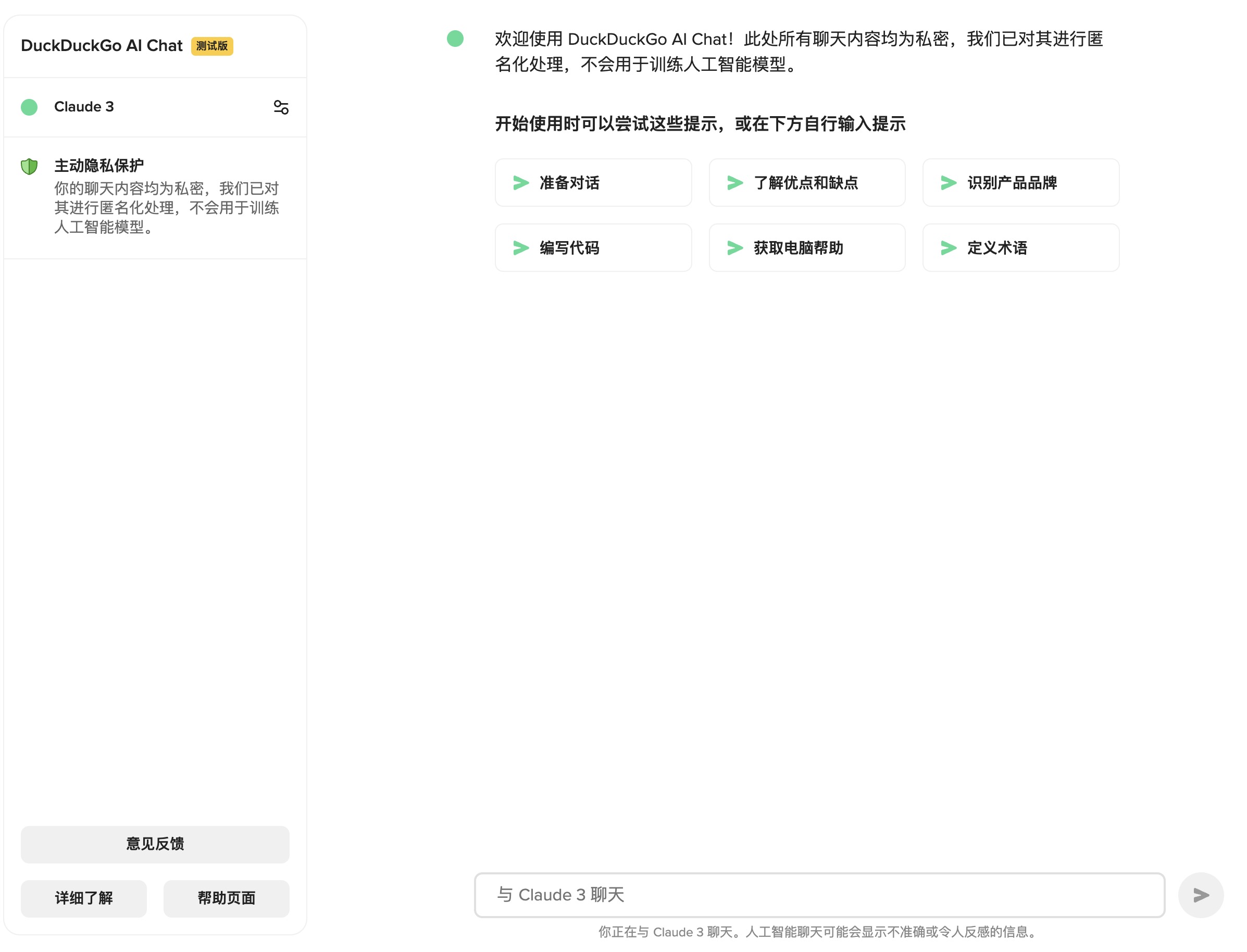Focus the 与 Claude 3 聊天 input field
Screen dimensions: 1247x952
tap(820, 895)
